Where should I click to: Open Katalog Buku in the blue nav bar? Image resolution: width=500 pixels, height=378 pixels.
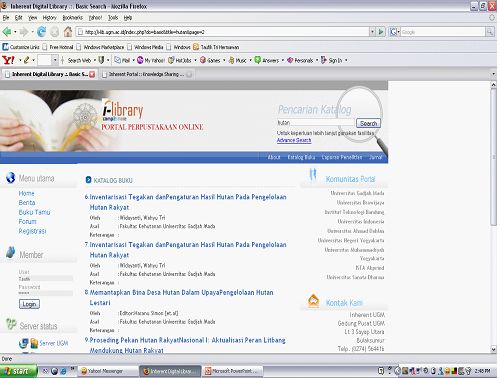click(x=301, y=157)
